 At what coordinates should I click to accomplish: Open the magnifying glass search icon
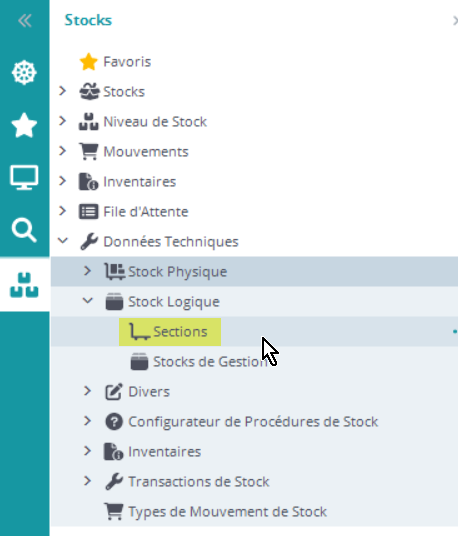[x=24, y=230]
